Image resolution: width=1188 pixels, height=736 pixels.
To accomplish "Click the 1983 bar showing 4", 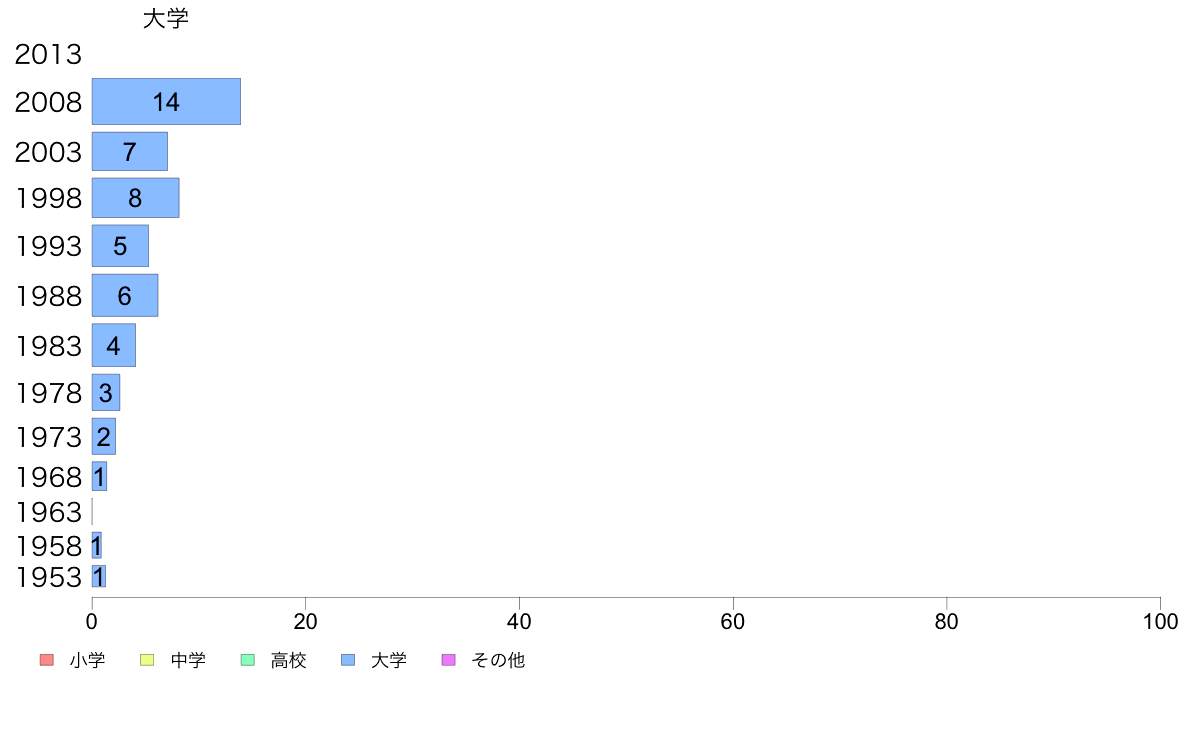I will pyautogui.click(x=114, y=346).
